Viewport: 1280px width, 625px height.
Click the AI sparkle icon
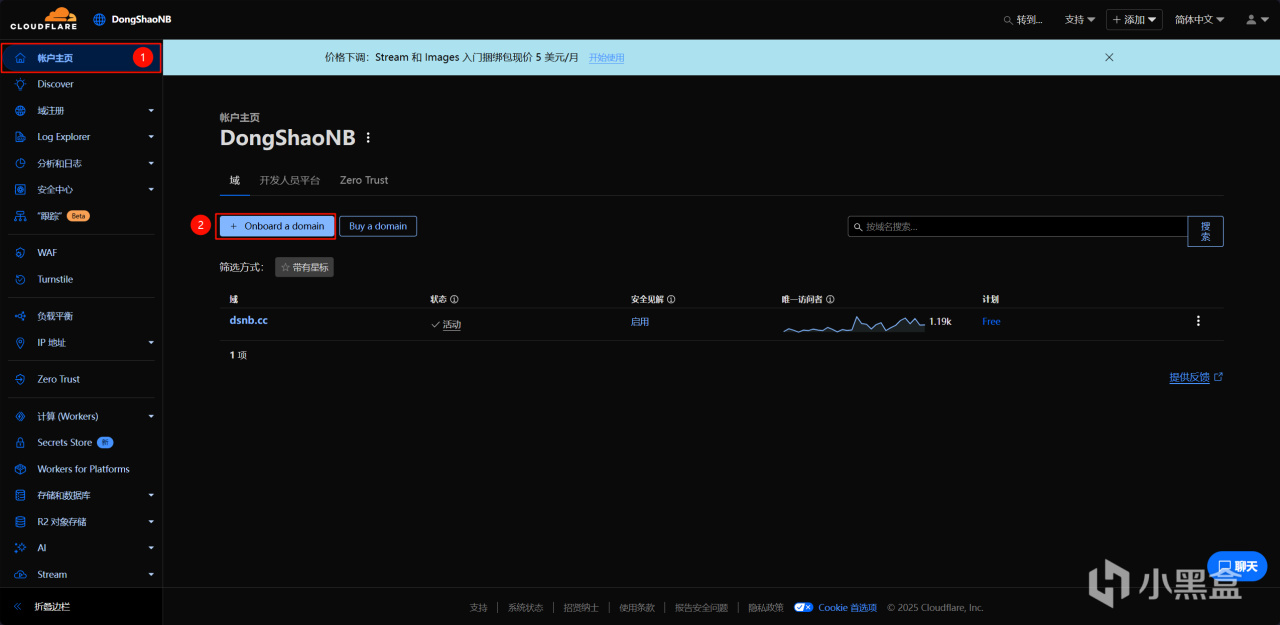(x=20, y=548)
